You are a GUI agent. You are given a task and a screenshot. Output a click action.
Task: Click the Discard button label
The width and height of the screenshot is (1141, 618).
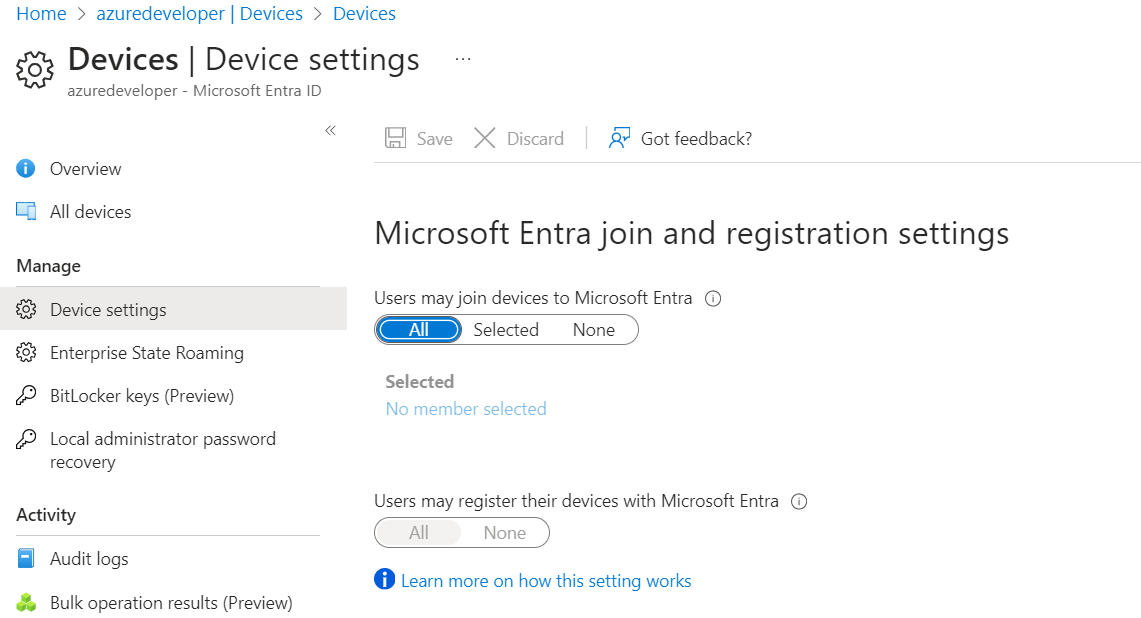click(x=536, y=139)
